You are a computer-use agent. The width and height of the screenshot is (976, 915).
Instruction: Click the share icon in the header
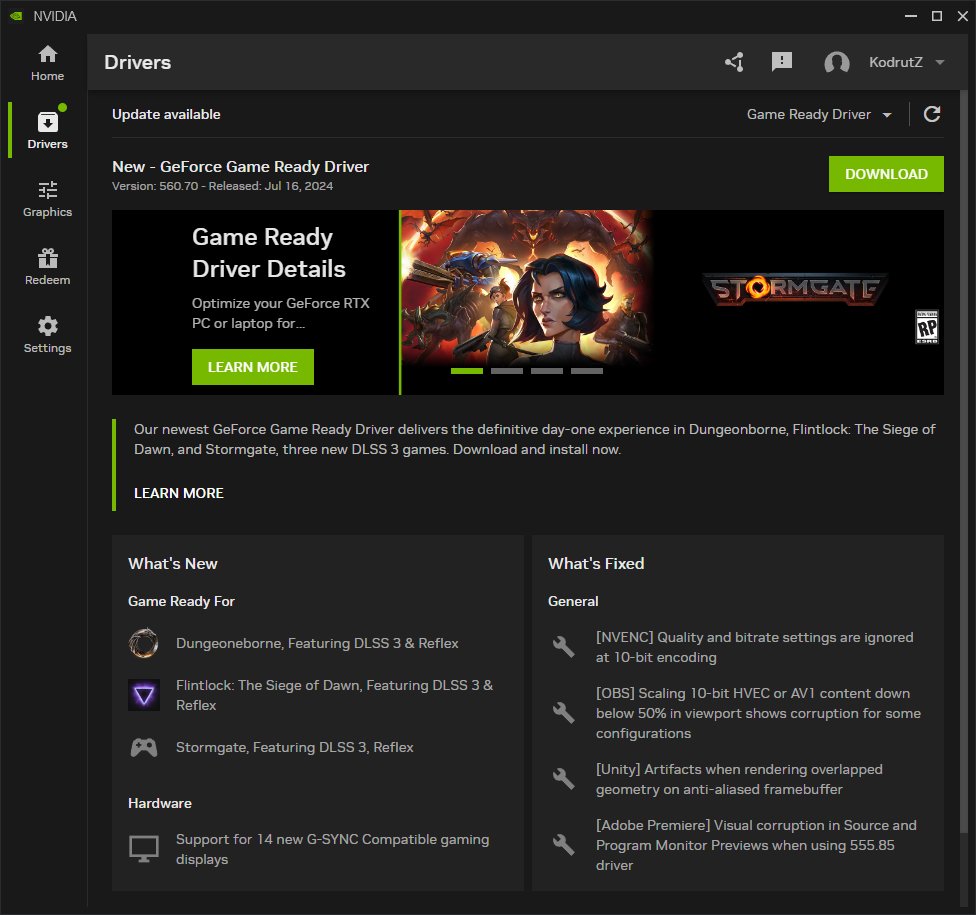tap(734, 61)
